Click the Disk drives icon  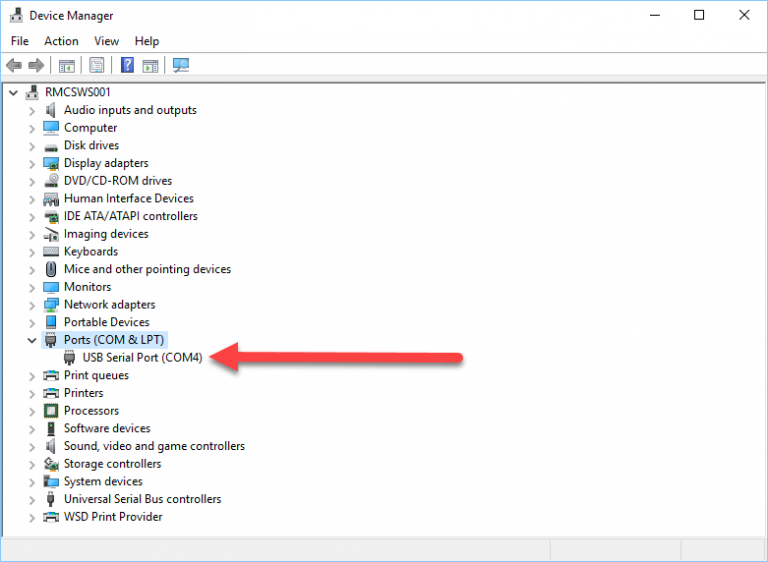[x=51, y=147]
